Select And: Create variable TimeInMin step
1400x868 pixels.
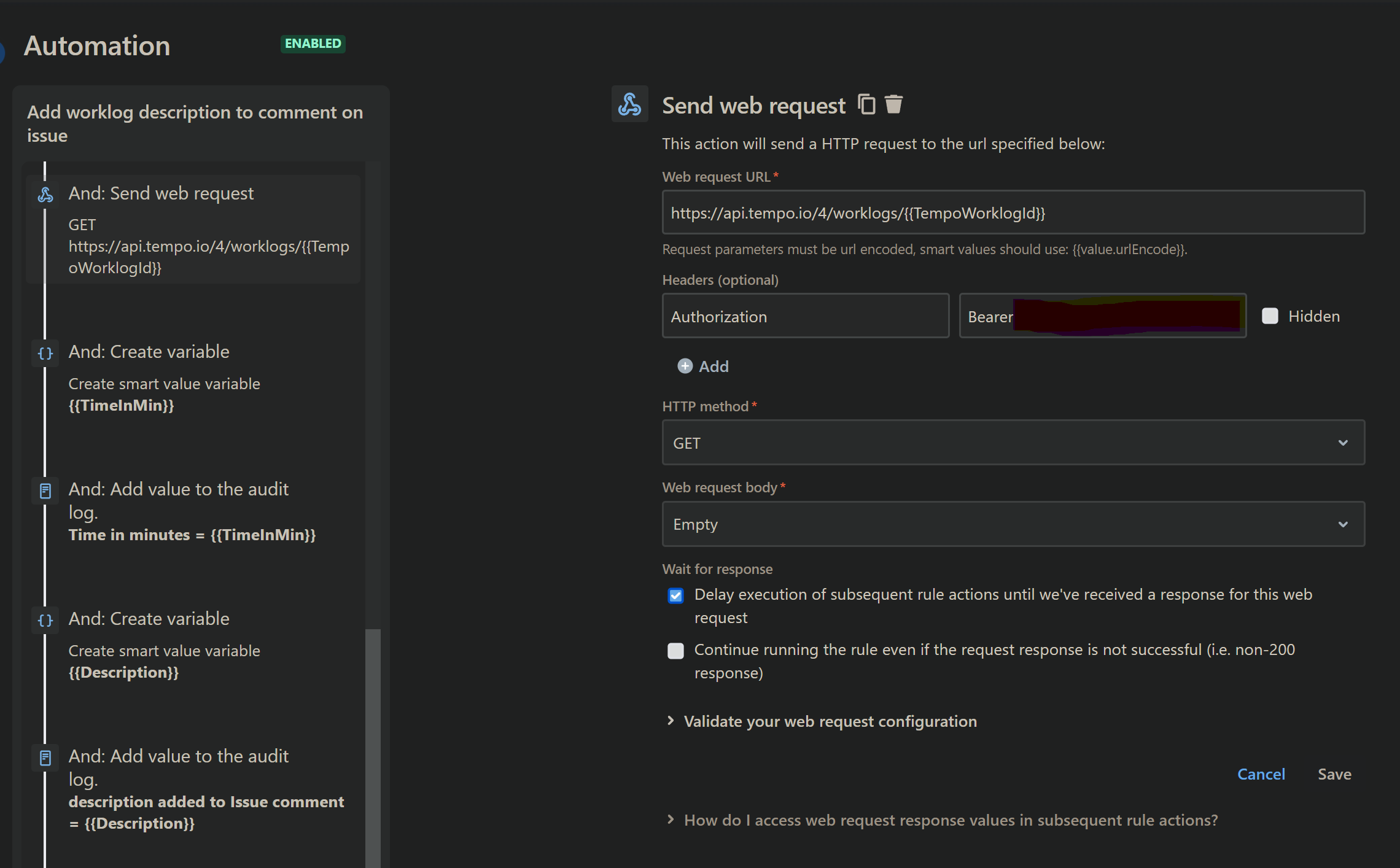tap(149, 352)
